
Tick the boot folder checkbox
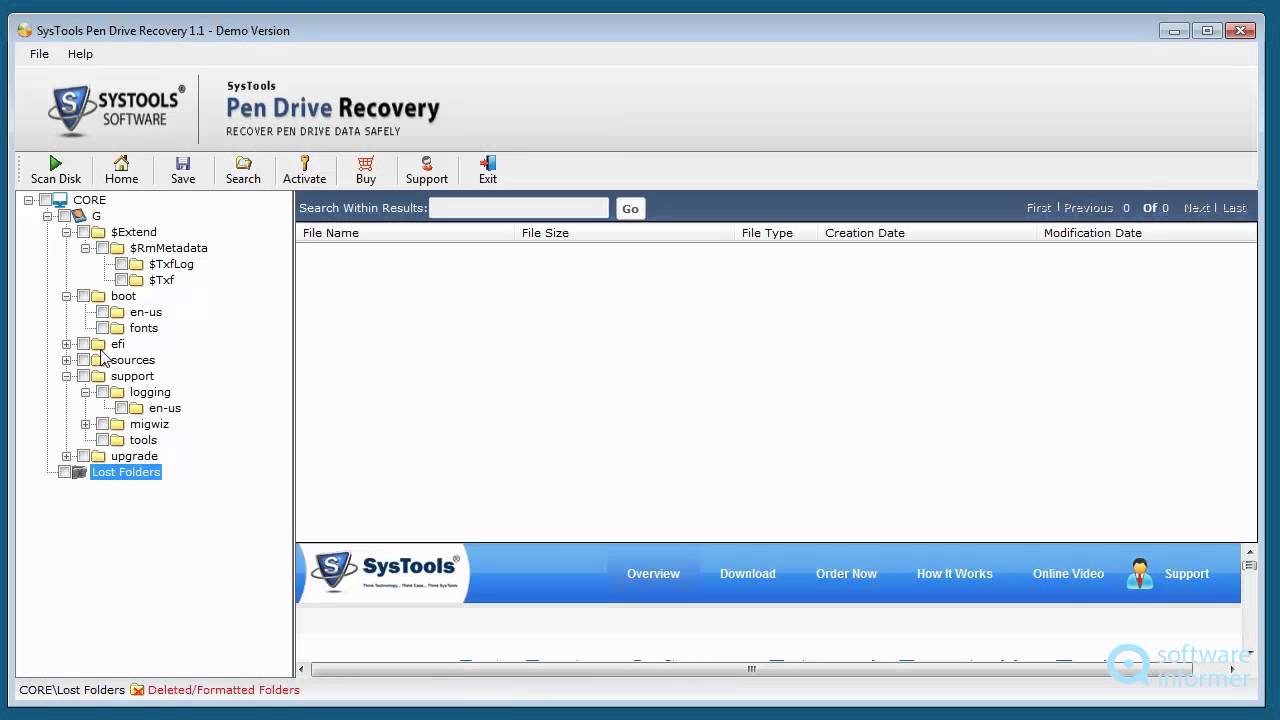tap(83, 296)
